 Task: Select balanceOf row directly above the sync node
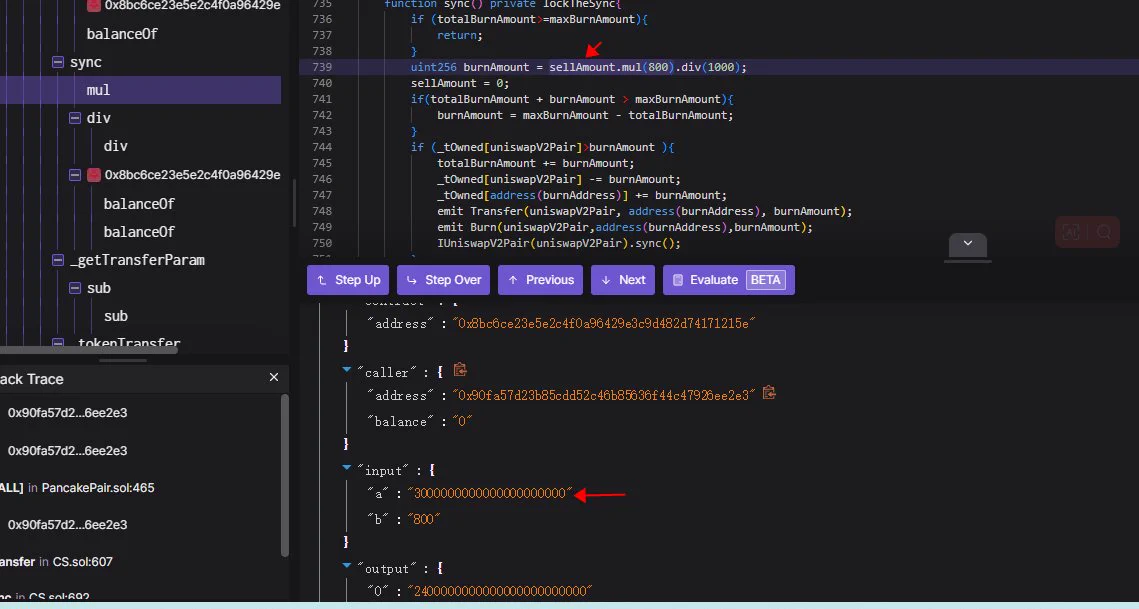[121, 34]
